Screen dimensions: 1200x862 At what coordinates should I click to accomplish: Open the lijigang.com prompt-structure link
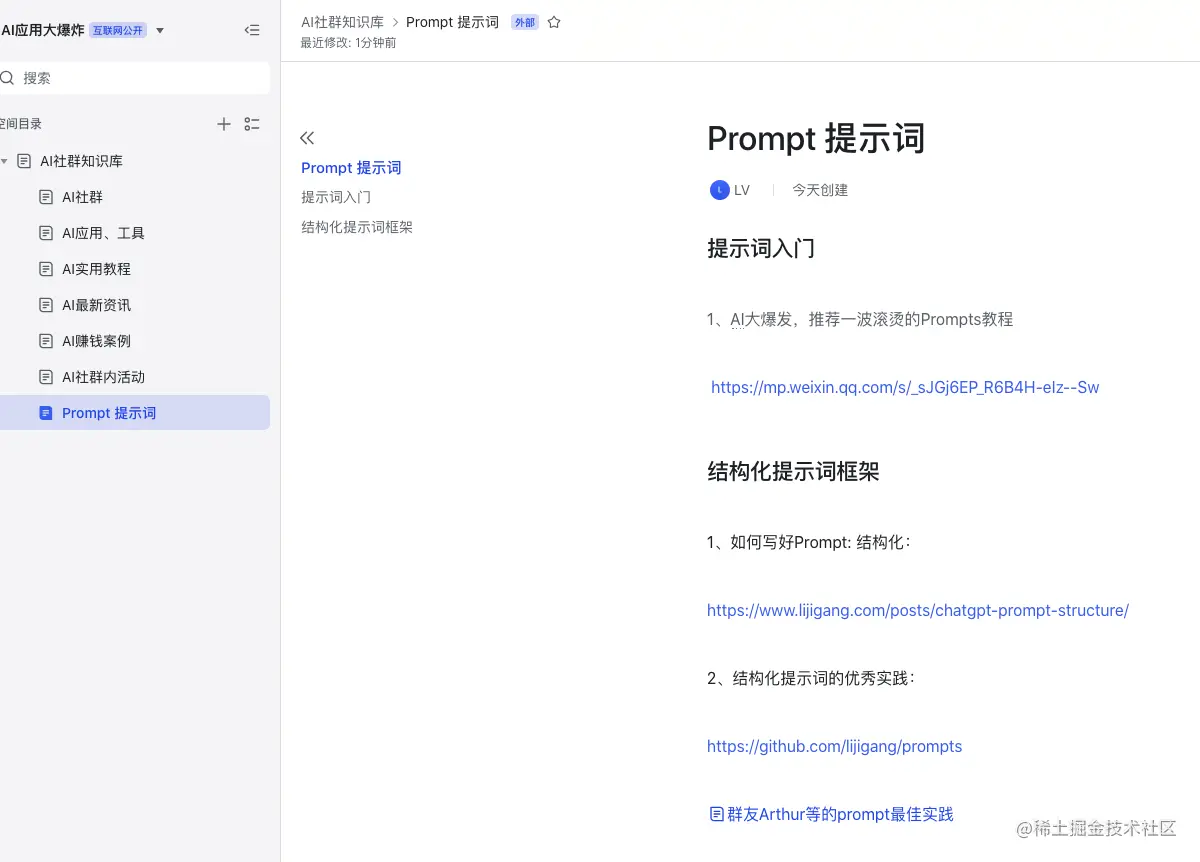(x=918, y=610)
